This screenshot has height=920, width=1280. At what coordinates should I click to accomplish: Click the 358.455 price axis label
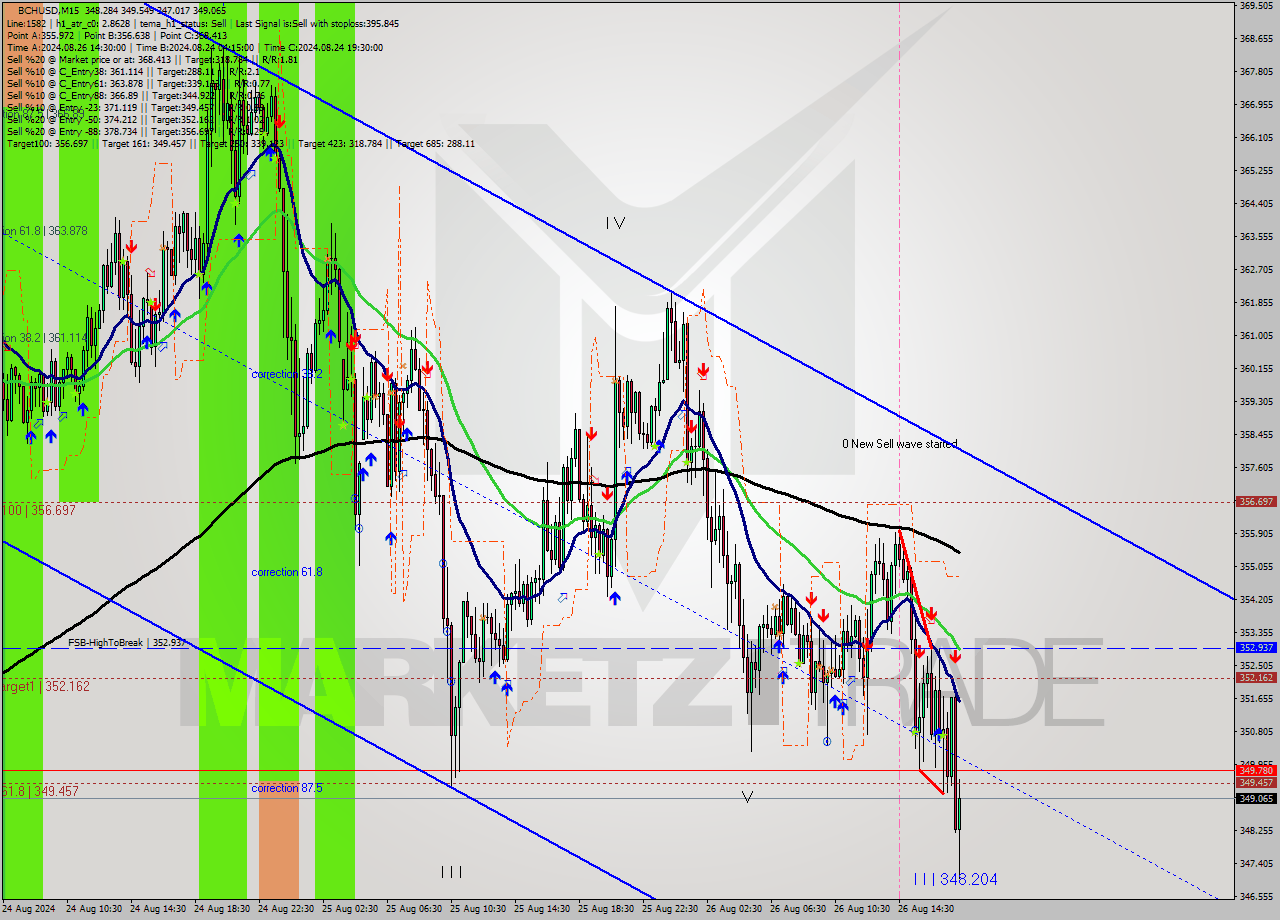(1256, 434)
